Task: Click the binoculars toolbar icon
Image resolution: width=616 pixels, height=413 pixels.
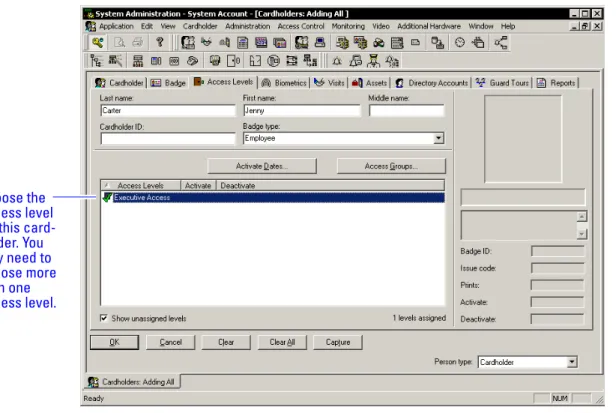Action: [x=379, y=42]
